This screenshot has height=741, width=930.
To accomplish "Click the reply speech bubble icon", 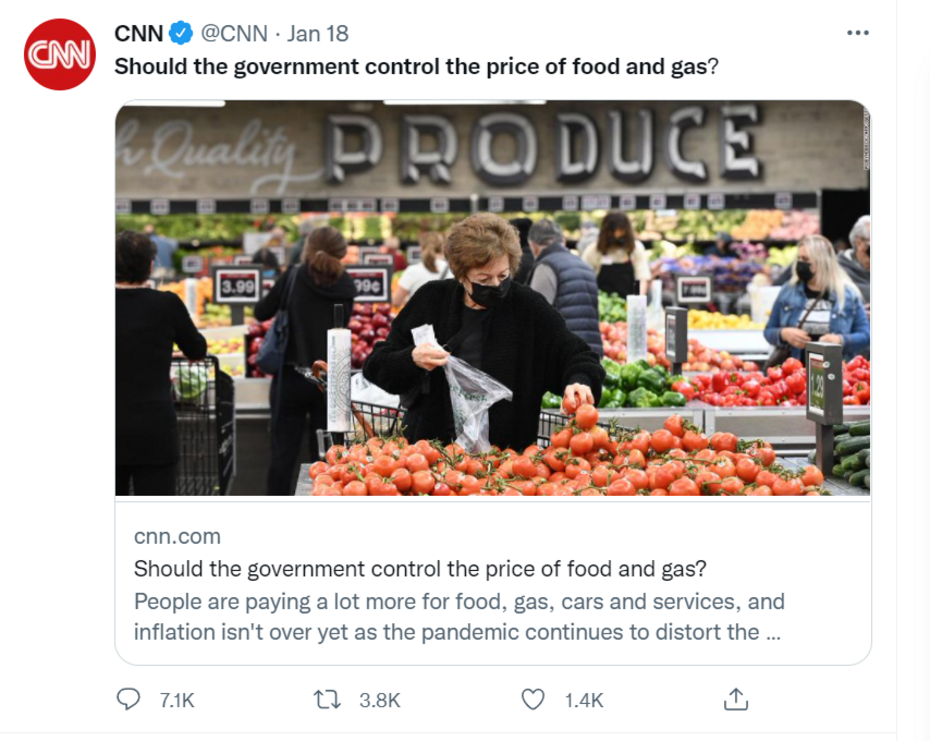I will (128, 699).
